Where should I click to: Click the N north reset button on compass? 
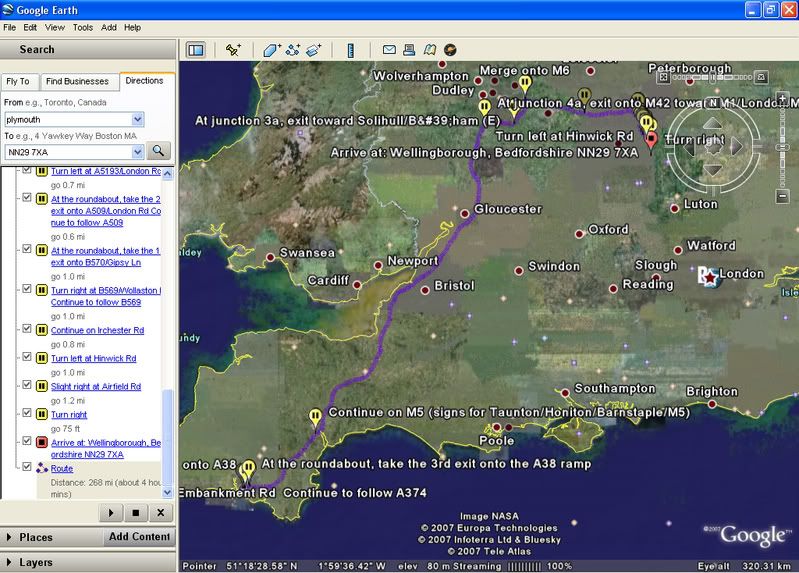coord(714,102)
